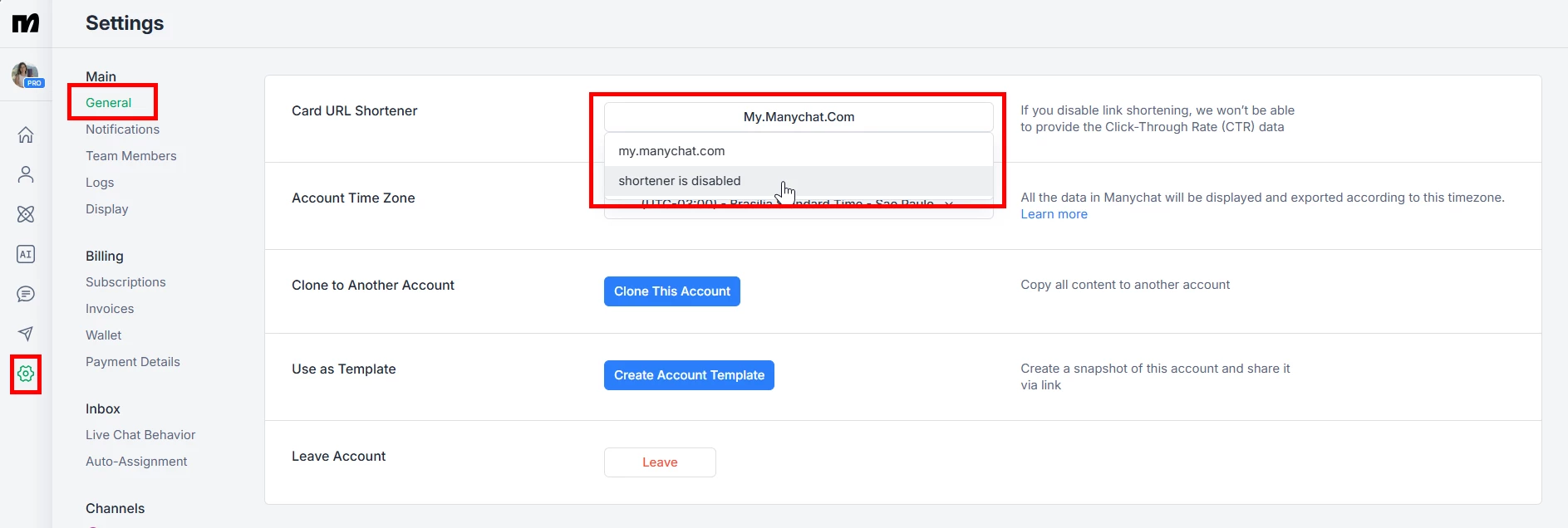Screen dimensions: 1568x528
Task: Click the Manychat logo icon
Action: coord(26,22)
